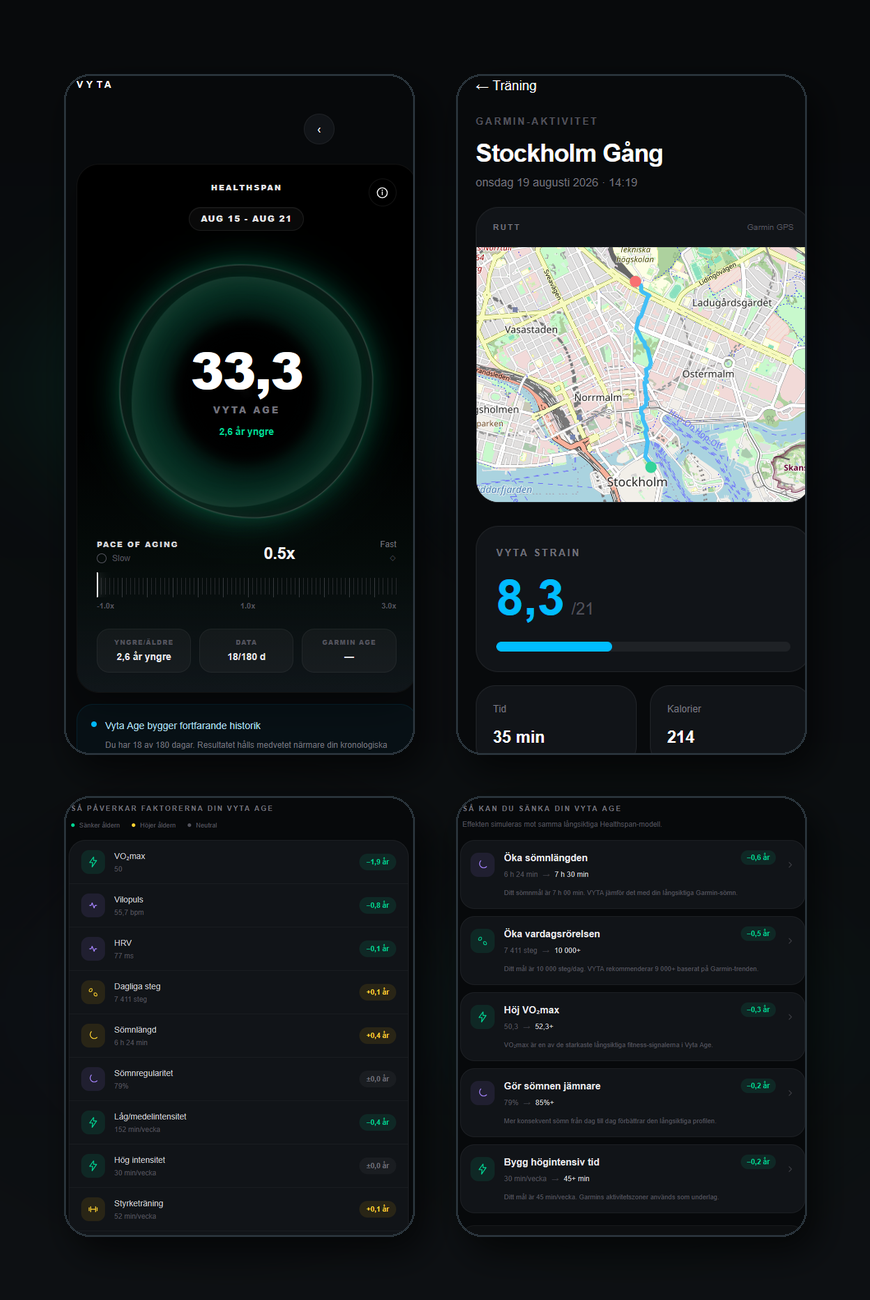This screenshot has width=870, height=1300.
Task: Click the Fast diamond icon on pace scale
Action: coord(392,558)
